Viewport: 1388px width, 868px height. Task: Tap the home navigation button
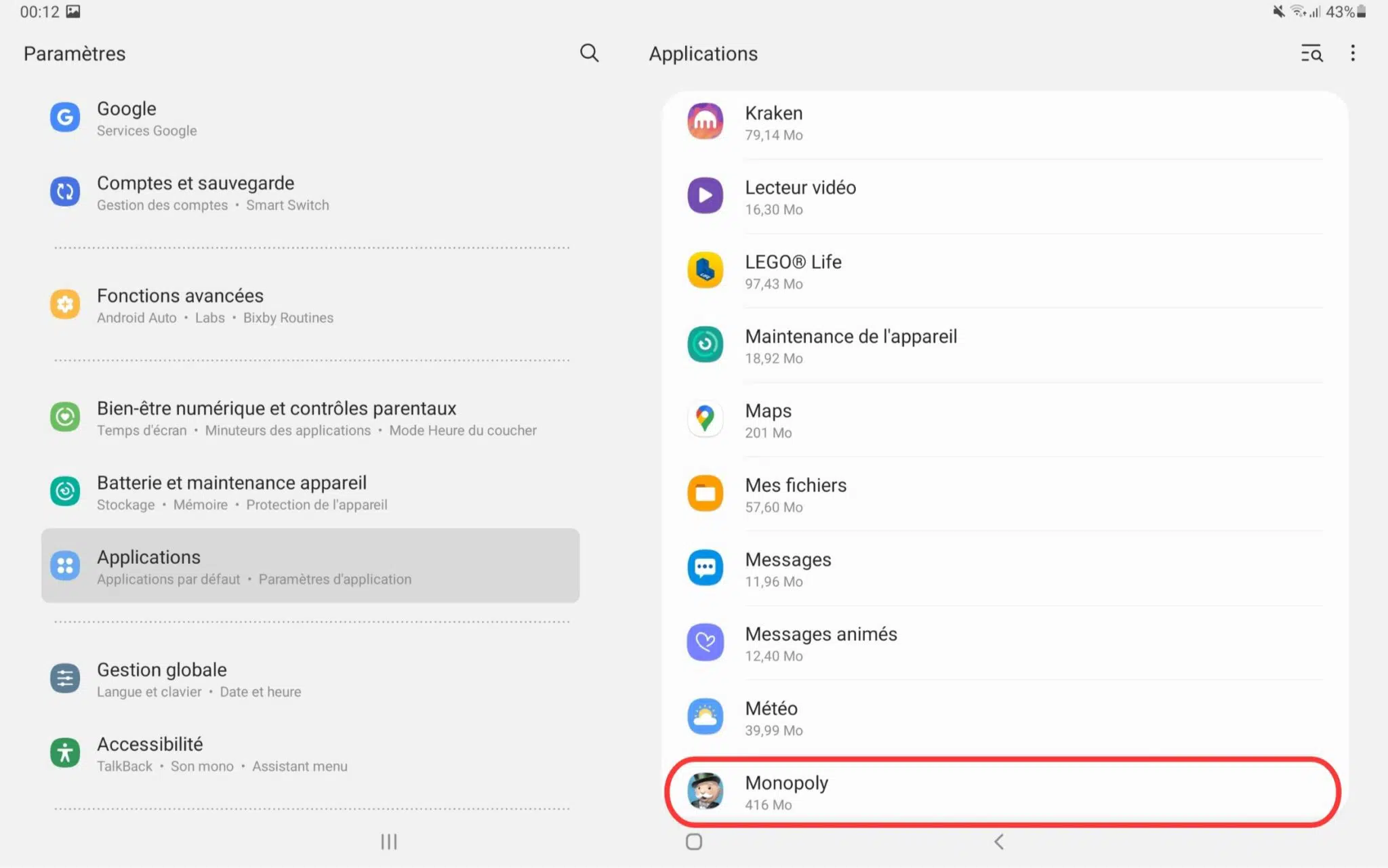(694, 842)
